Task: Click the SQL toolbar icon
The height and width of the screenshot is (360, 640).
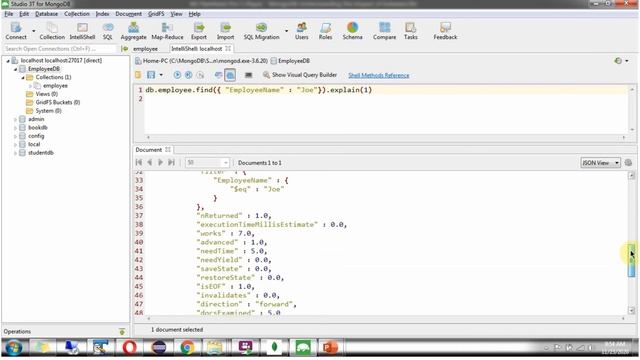Action: (x=108, y=31)
